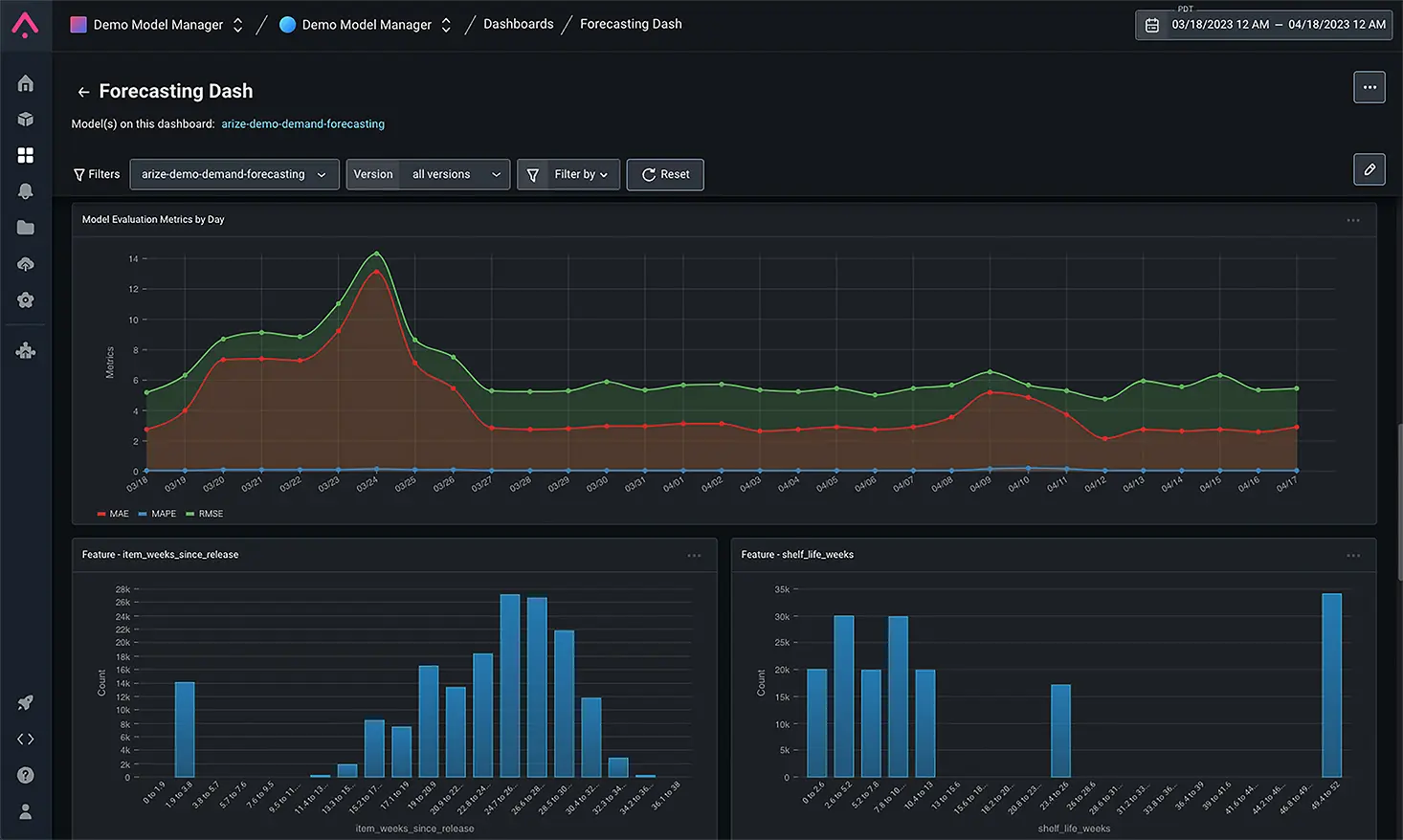The width and height of the screenshot is (1403, 840).
Task: Open the folder icon in sidebar
Action: tap(26, 228)
